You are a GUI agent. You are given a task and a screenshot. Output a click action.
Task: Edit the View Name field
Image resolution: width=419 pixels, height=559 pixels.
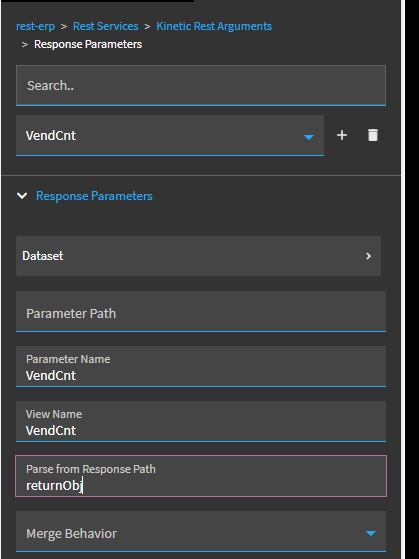click(x=201, y=421)
